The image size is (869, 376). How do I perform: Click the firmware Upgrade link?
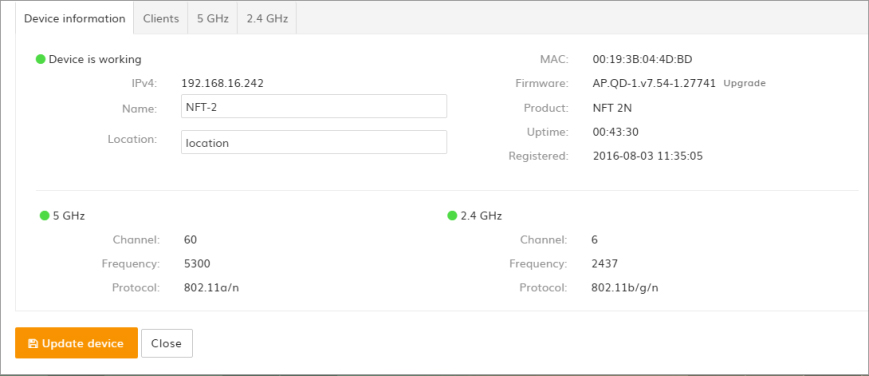pyautogui.click(x=745, y=83)
